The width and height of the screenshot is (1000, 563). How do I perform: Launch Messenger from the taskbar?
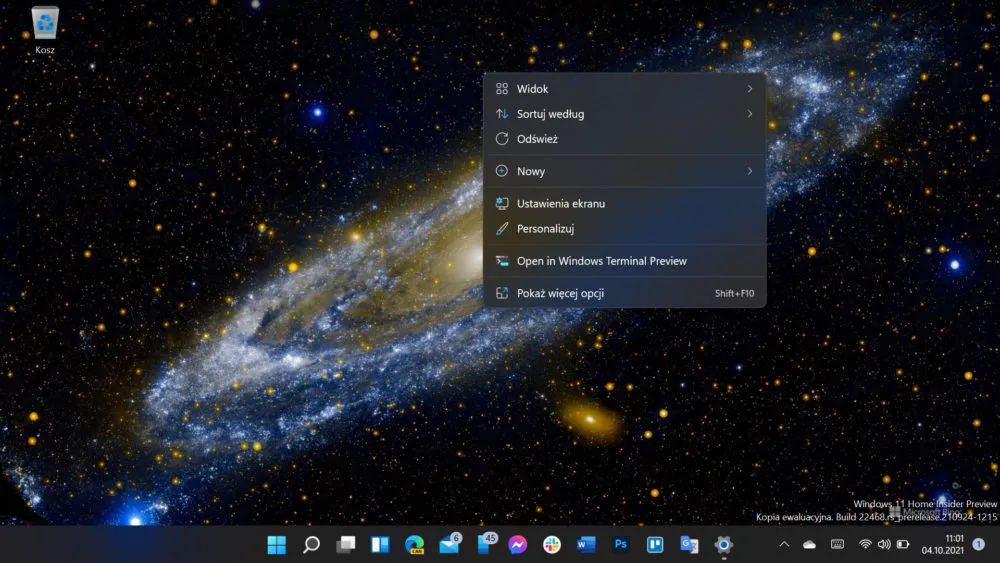pos(518,545)
